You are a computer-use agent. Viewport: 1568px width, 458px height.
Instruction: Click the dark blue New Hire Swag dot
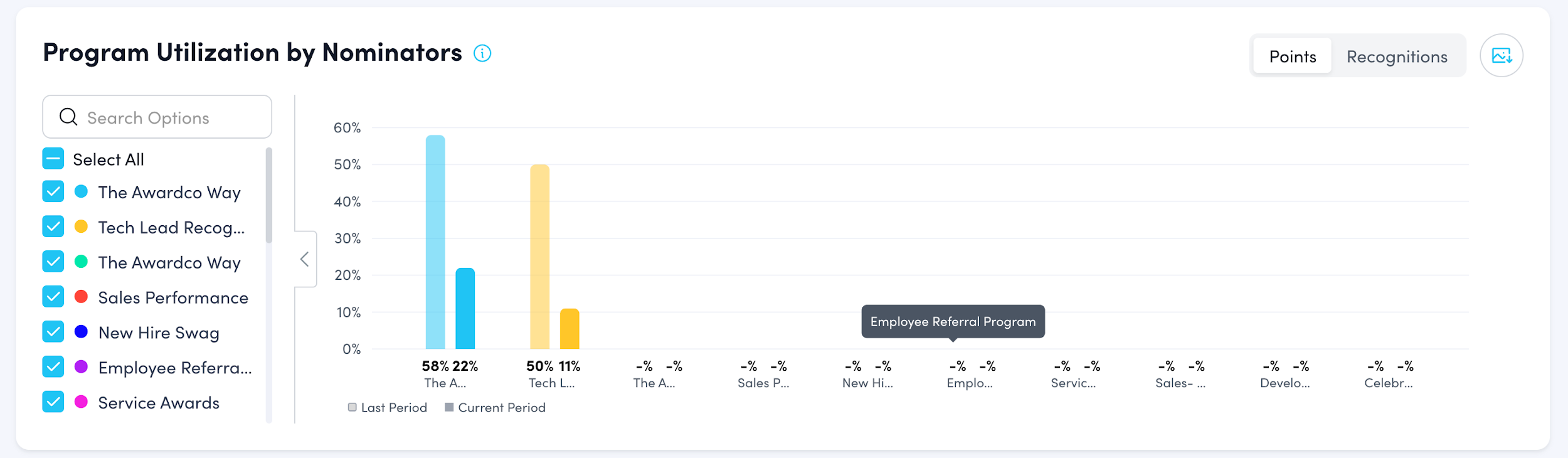(81, 332)
